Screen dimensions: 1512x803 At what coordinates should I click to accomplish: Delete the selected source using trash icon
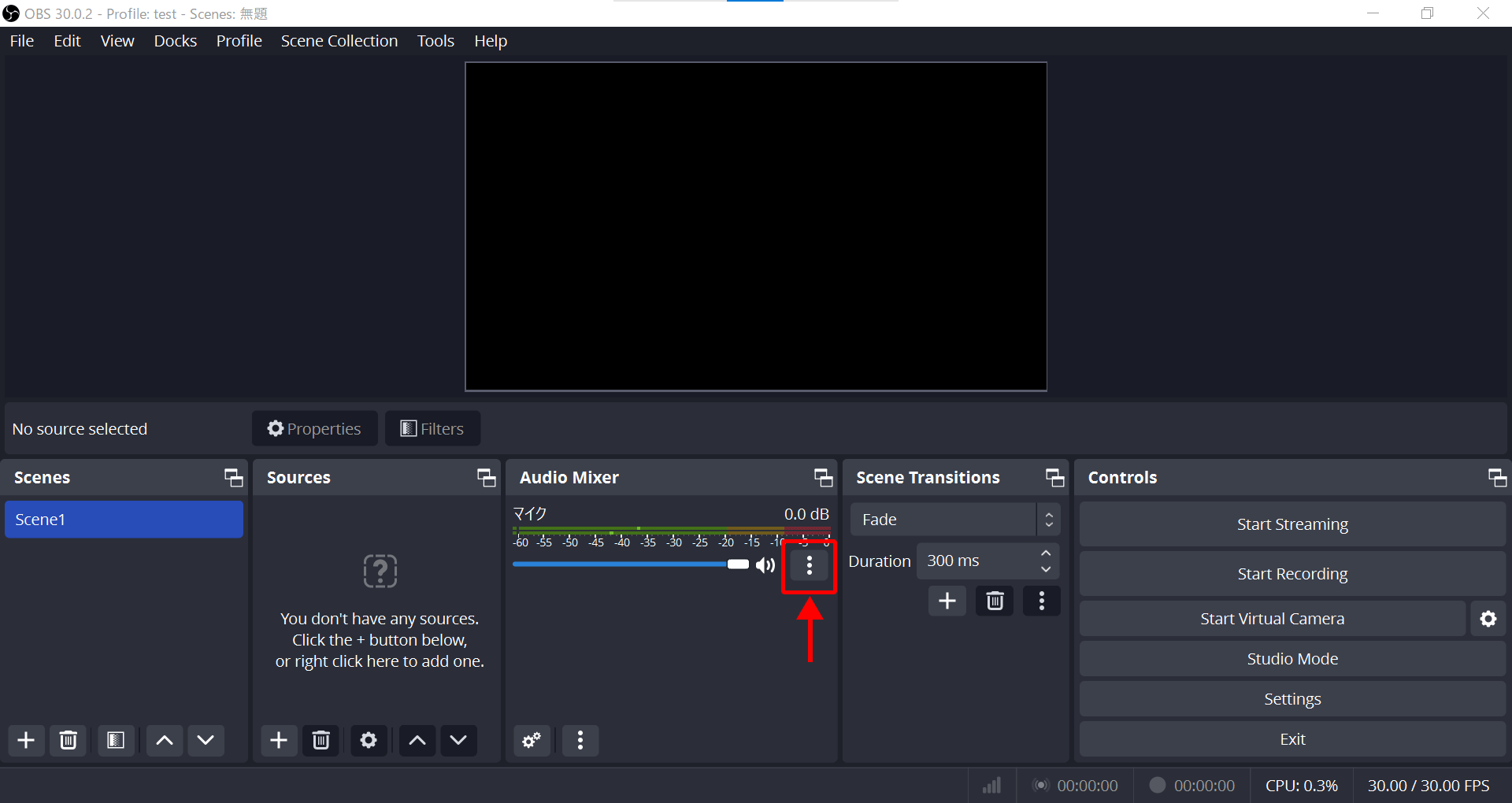(321, 740)
